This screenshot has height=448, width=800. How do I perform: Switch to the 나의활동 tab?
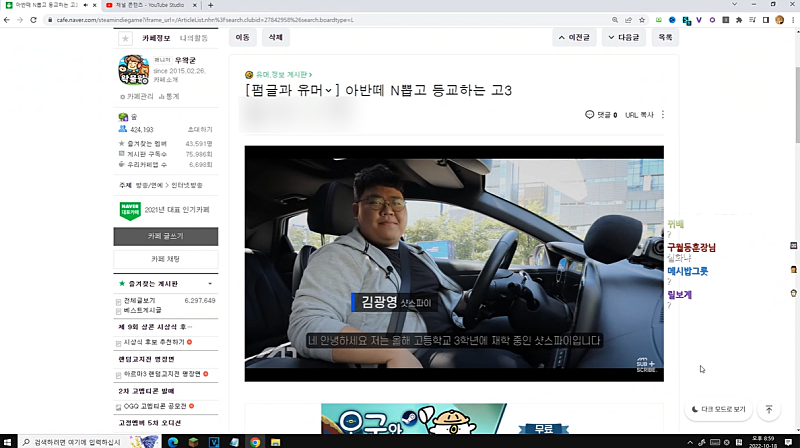(x=195, y=38)
